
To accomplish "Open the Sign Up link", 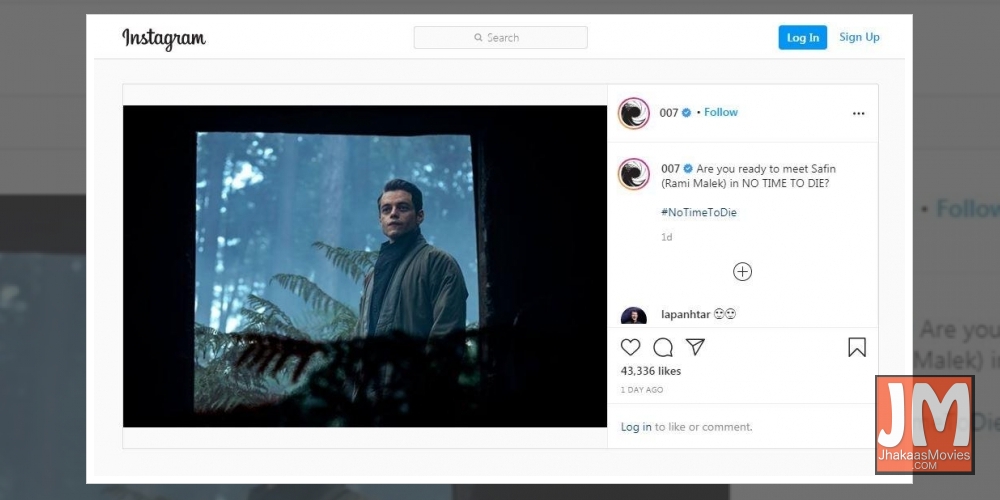I will tap(859, 37).
